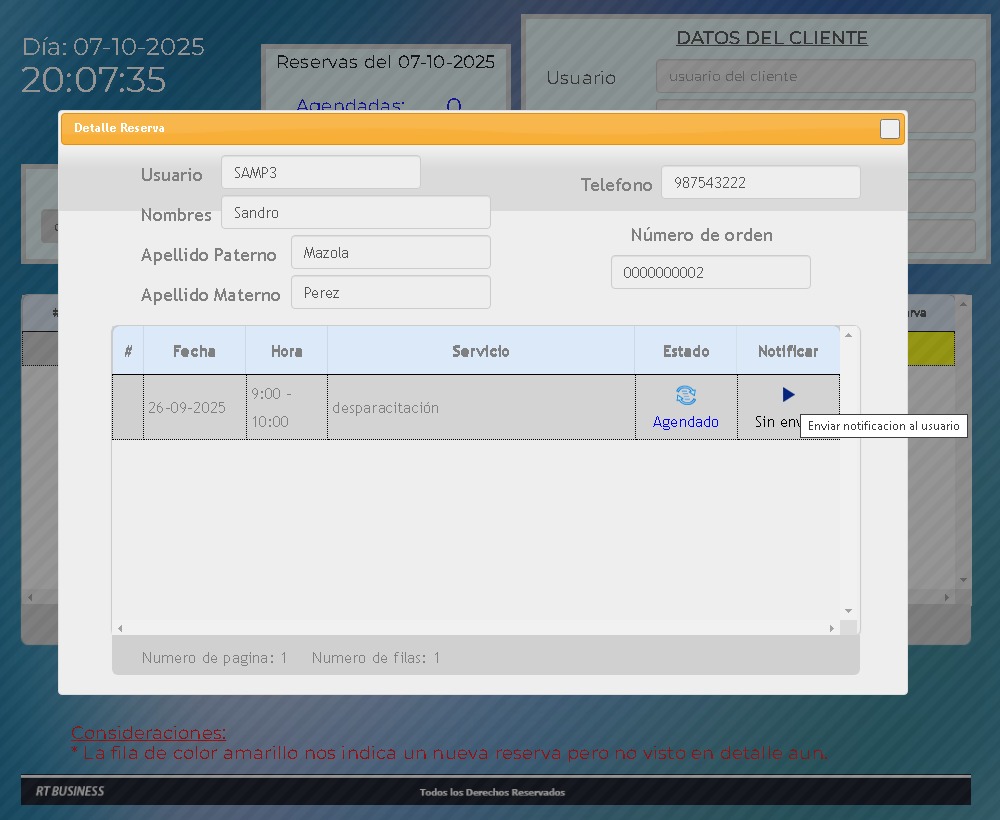1000x820 pixels.
Task: Select the Telefono field 987543222
Action: tap(760, 182)
